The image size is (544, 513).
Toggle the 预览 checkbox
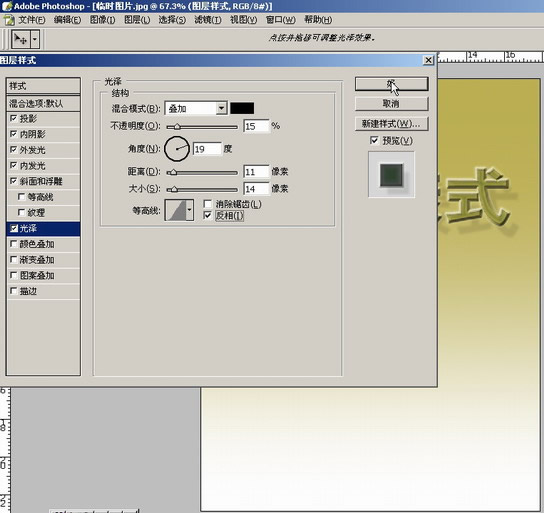point(374,140)
